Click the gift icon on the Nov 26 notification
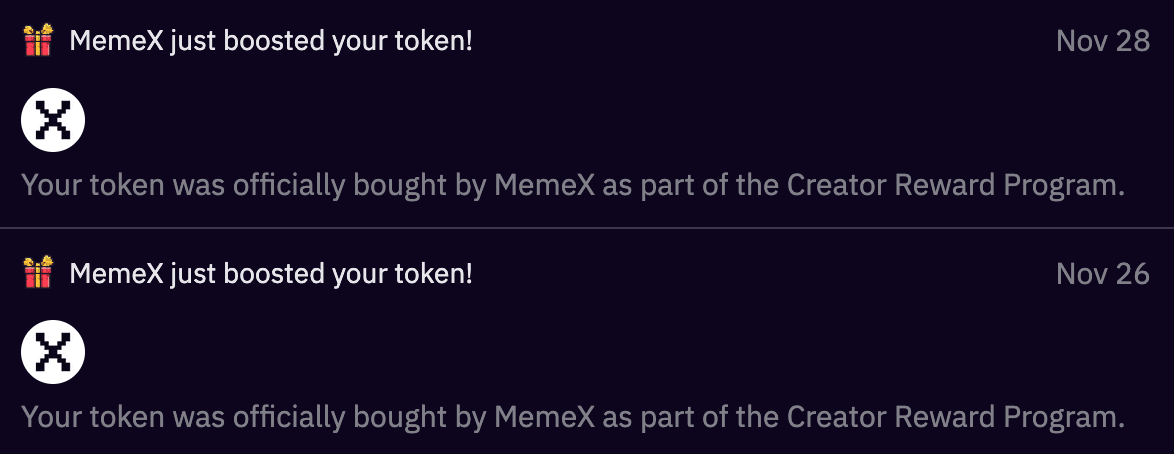The image size is (1174, 454). [x=38, y=273]
